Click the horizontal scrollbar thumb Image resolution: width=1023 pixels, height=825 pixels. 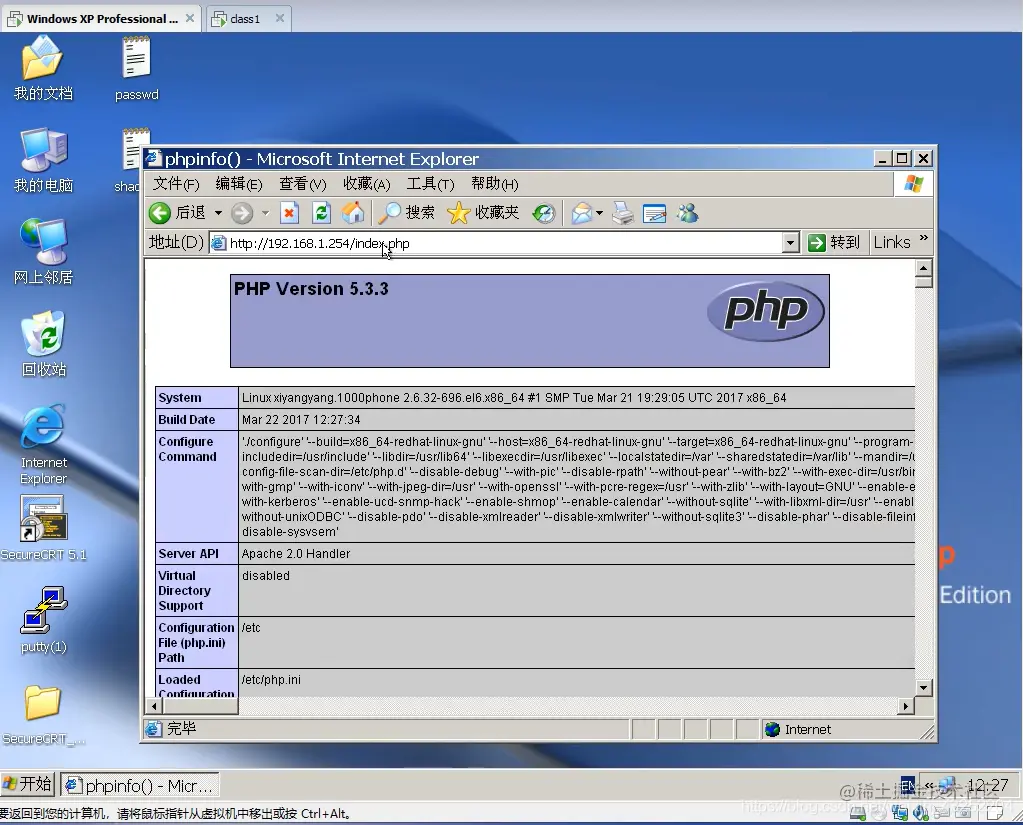point(200,706)
